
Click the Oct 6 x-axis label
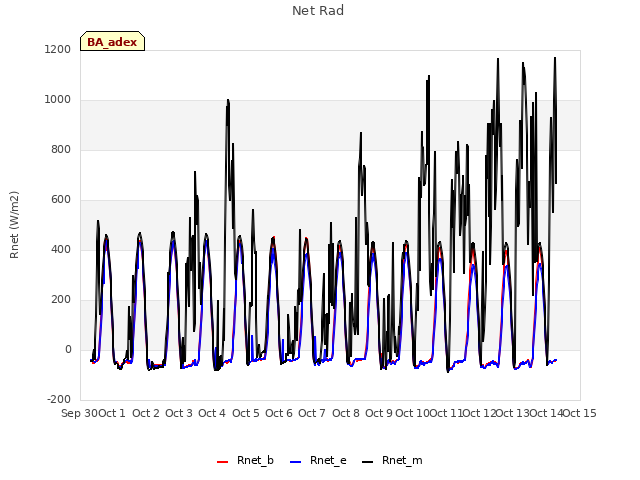pos(279,413)
